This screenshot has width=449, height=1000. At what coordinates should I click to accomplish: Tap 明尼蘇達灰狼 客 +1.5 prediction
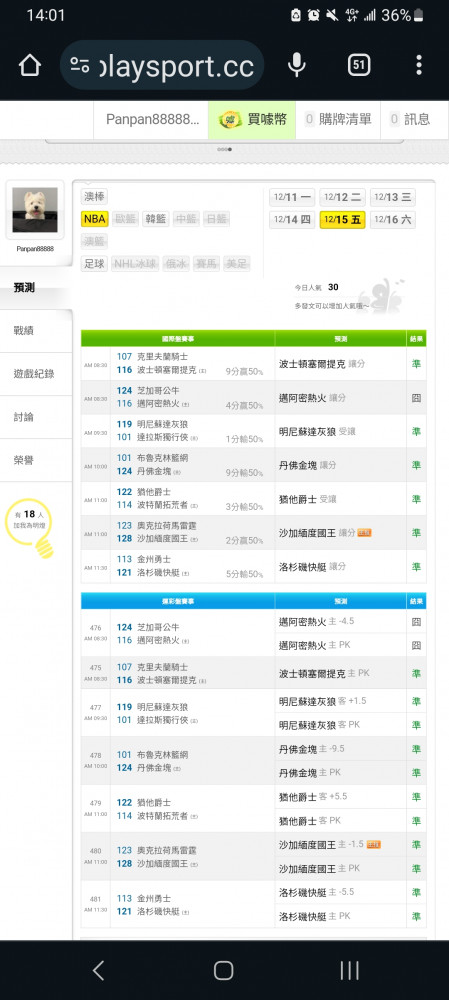pos(322,701)
